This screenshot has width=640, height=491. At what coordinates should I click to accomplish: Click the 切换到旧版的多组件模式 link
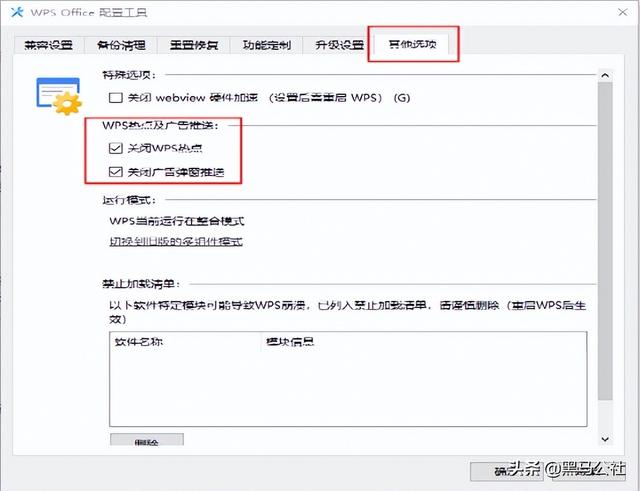click(176, 242)
